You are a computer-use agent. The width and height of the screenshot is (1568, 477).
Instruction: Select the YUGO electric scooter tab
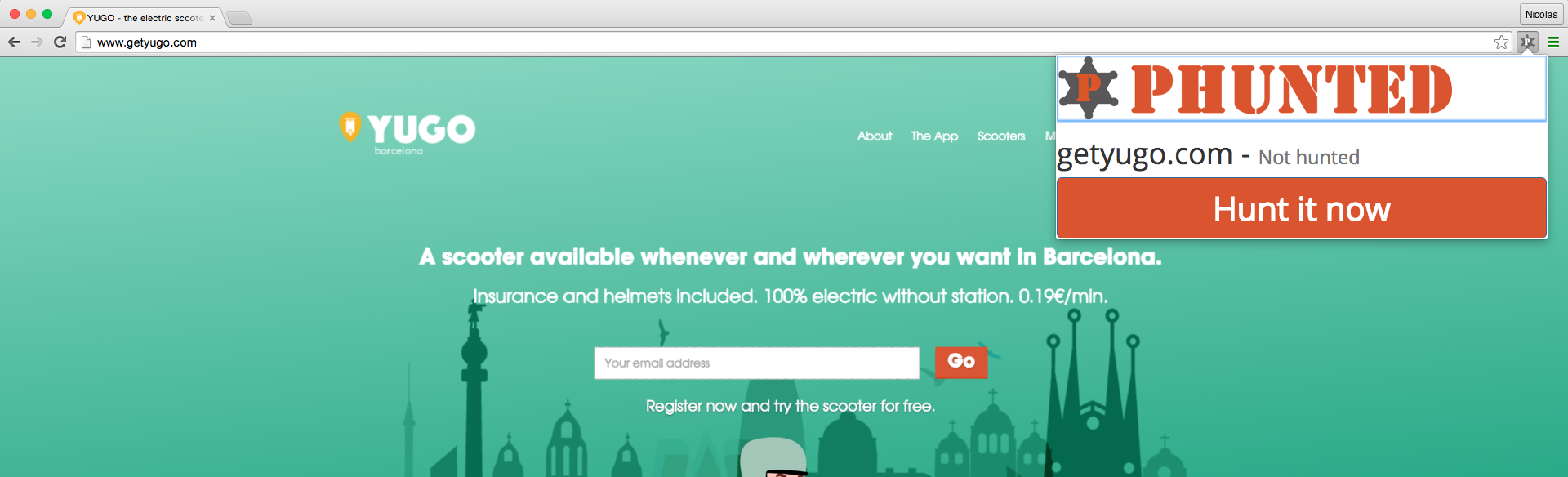pyautogui.click(x=144, y=18)
